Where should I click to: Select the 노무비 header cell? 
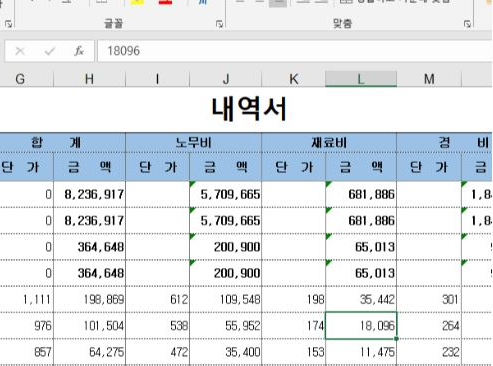click(x=194, y=143)
